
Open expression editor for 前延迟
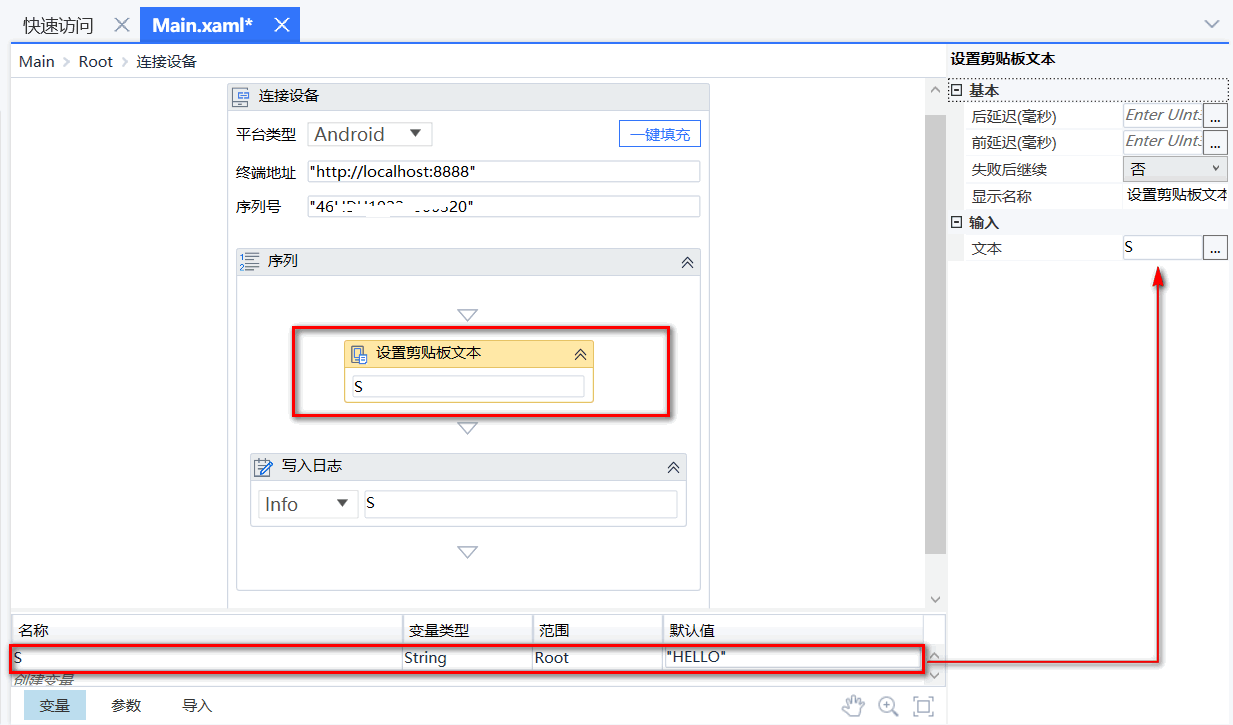click(x=1215, y=142)
